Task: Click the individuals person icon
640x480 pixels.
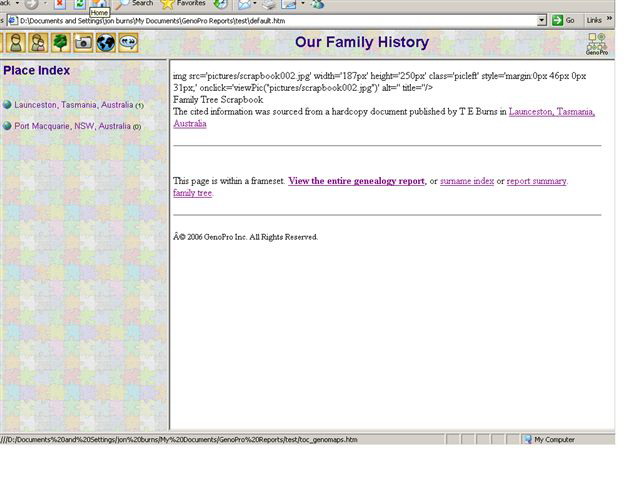Action: (x=16, y=43)
